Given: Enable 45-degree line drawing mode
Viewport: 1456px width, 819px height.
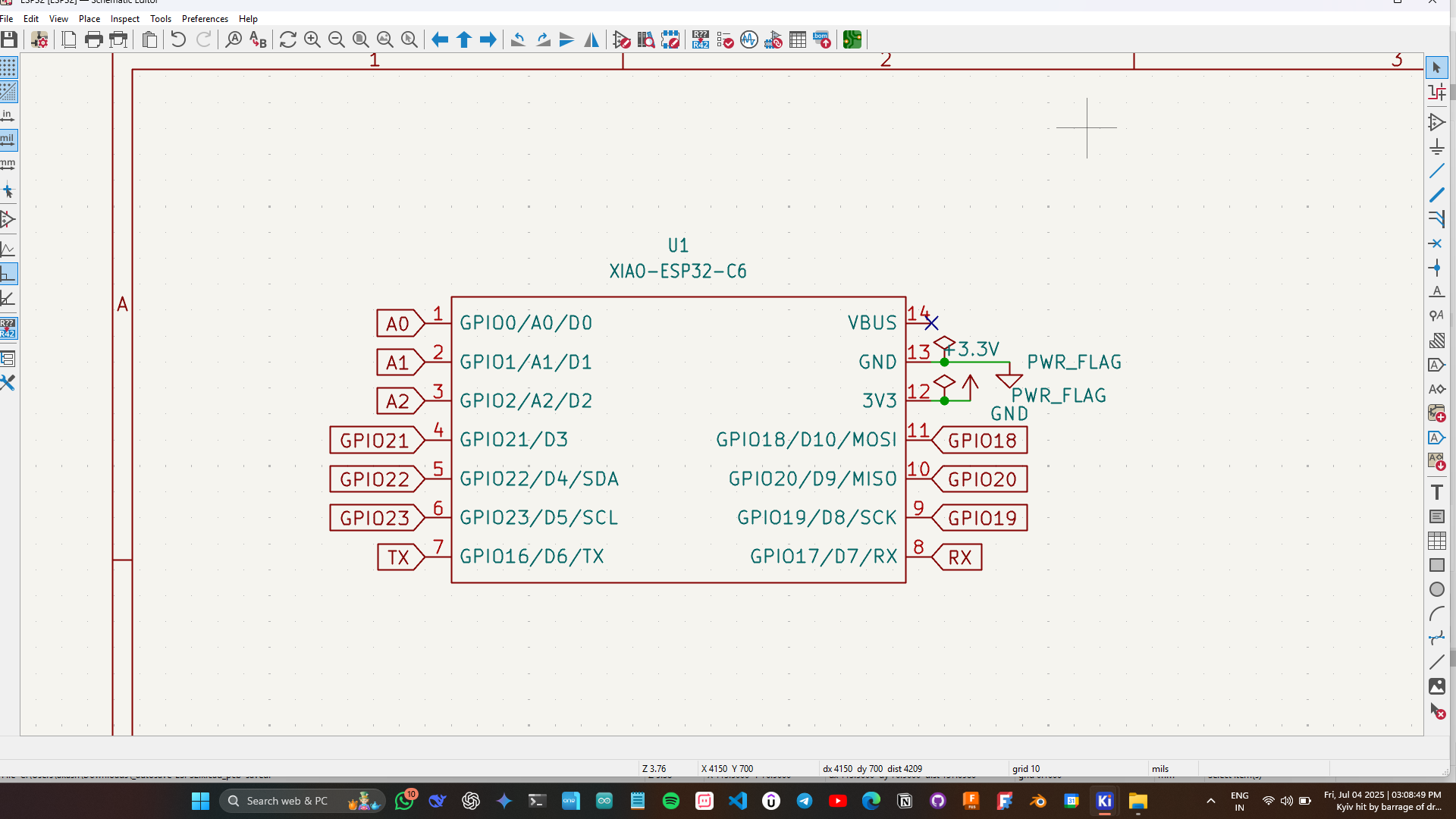Looking at the screenshot, I should pos(8,297).
